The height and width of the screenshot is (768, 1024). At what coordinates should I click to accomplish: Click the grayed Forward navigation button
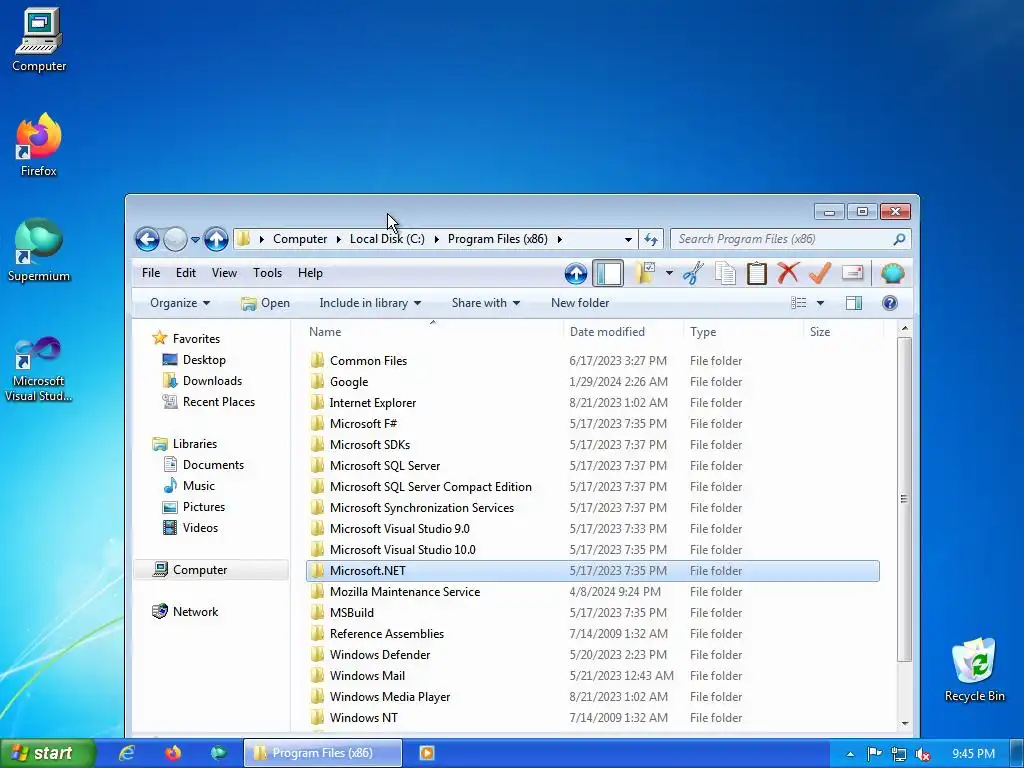[x=175, y=240]
